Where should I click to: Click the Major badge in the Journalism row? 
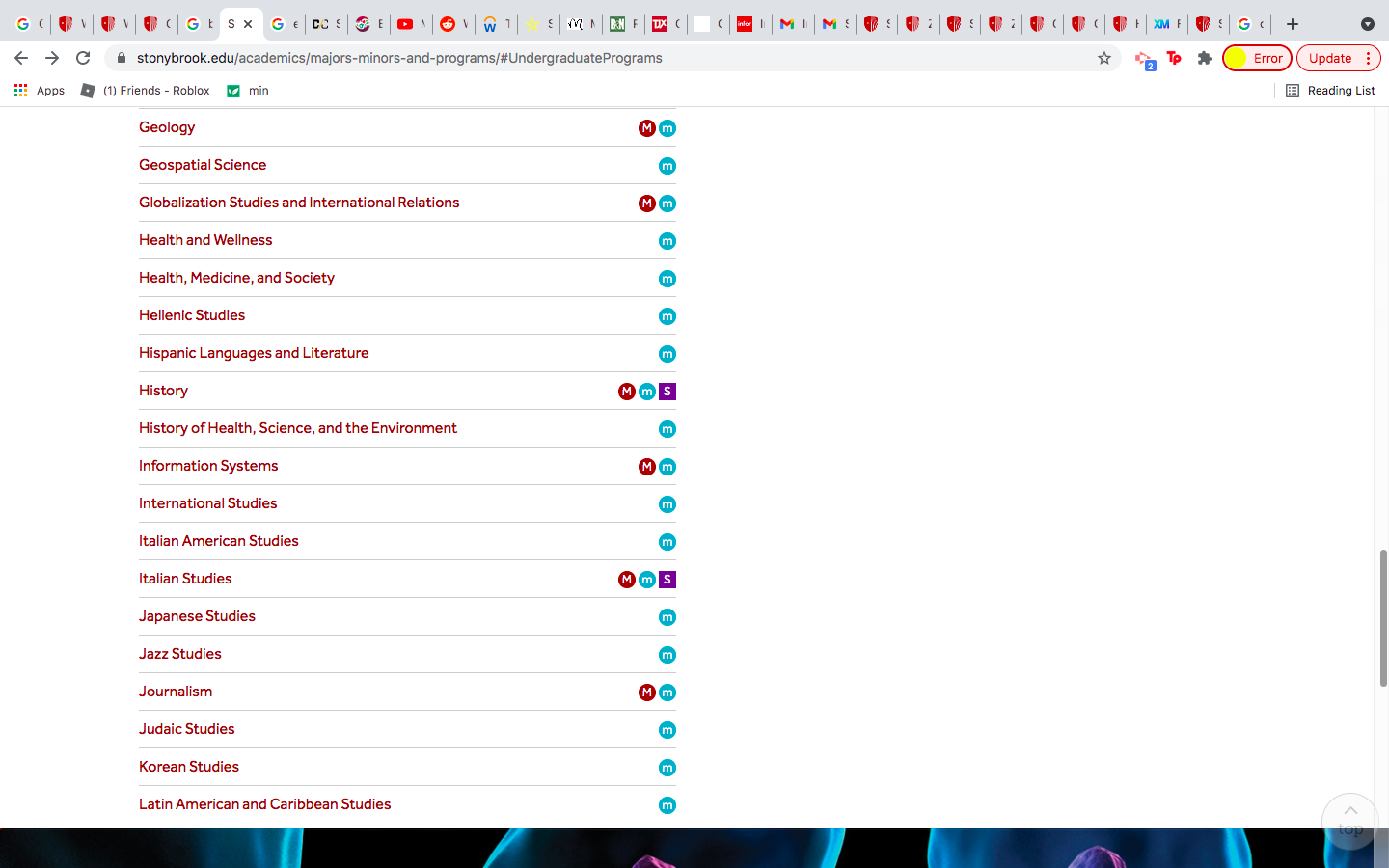pos(647,692)
